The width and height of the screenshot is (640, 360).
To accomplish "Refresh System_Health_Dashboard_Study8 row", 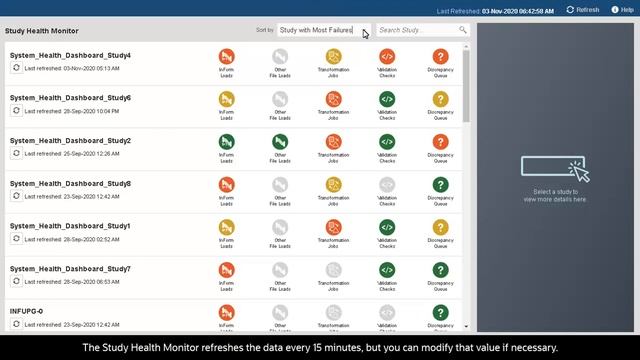I will [x=16, y=196].
